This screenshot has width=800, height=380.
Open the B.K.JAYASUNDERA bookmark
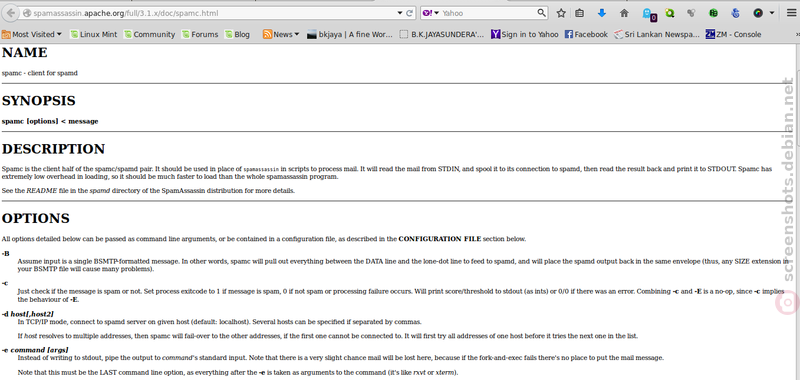(442, 34)
